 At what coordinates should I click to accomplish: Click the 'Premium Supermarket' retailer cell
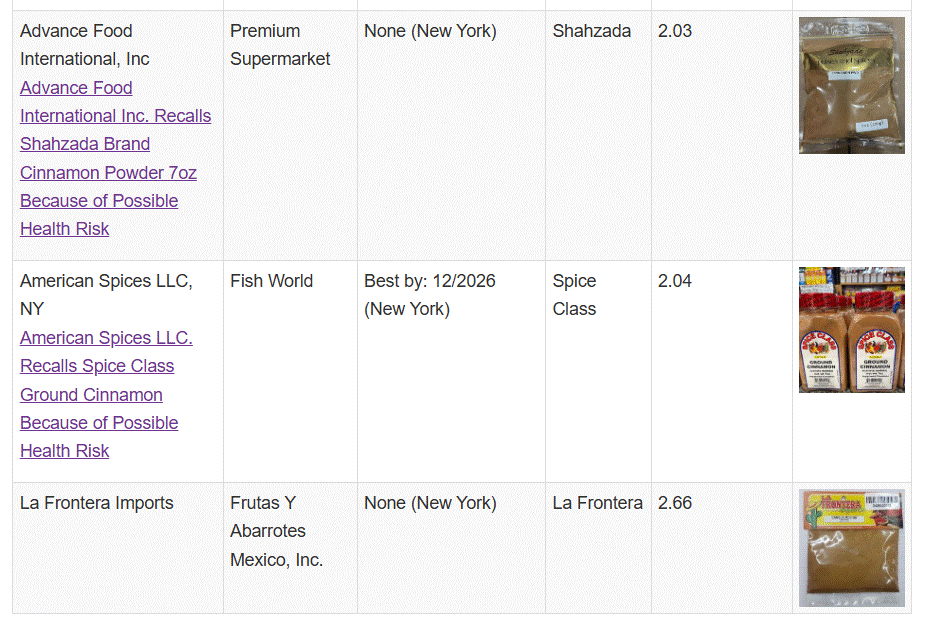(280, 45)
